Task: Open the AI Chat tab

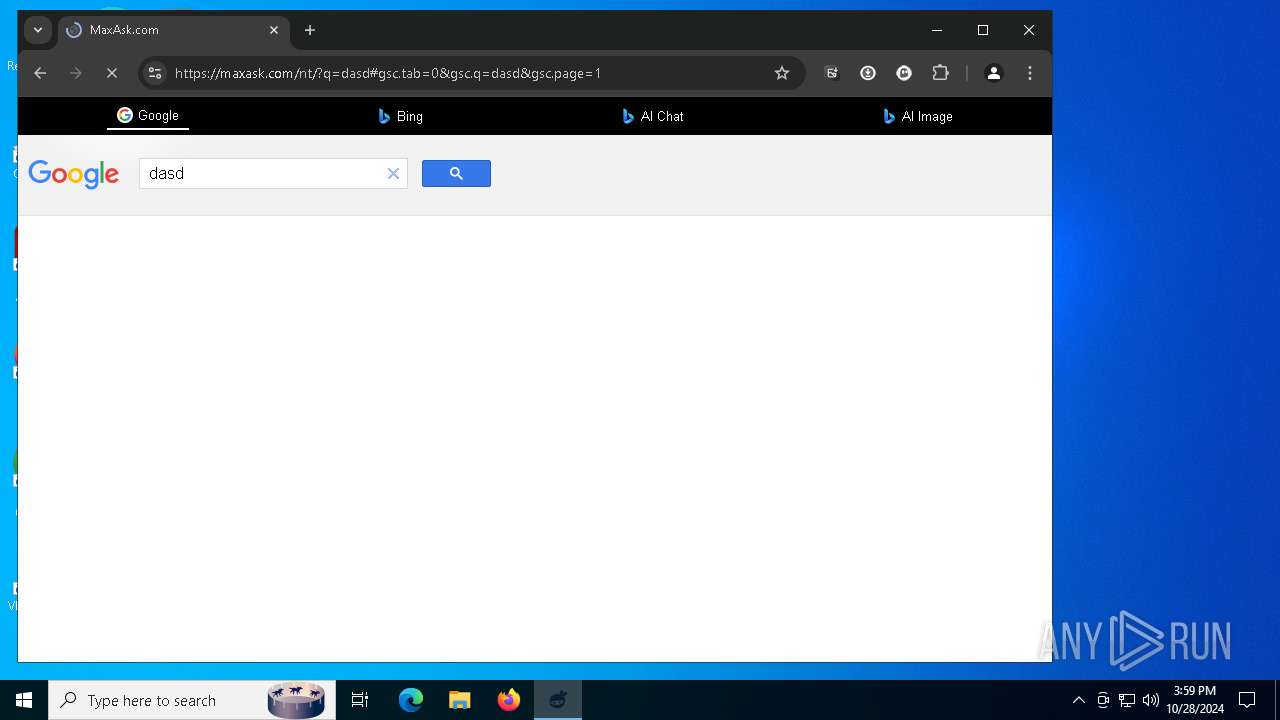Action: pyautogui.click(x=653, y=116)
